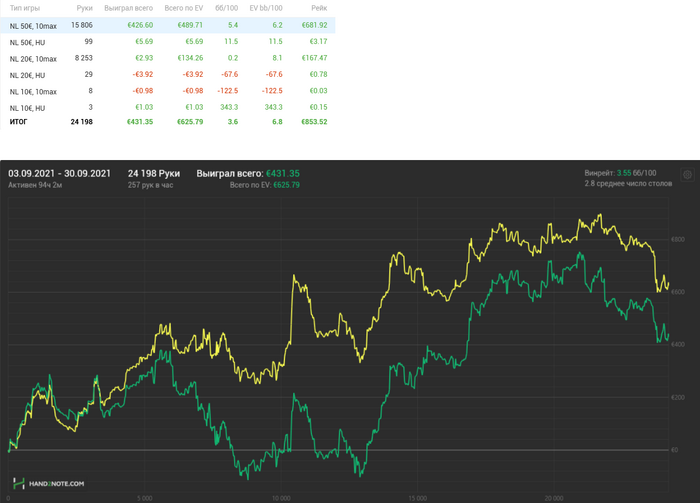Image resolution: width=700 pixels, height=503 pixels.
Task: Click '257 рук в час' label
Action: [x=150, y=185]
